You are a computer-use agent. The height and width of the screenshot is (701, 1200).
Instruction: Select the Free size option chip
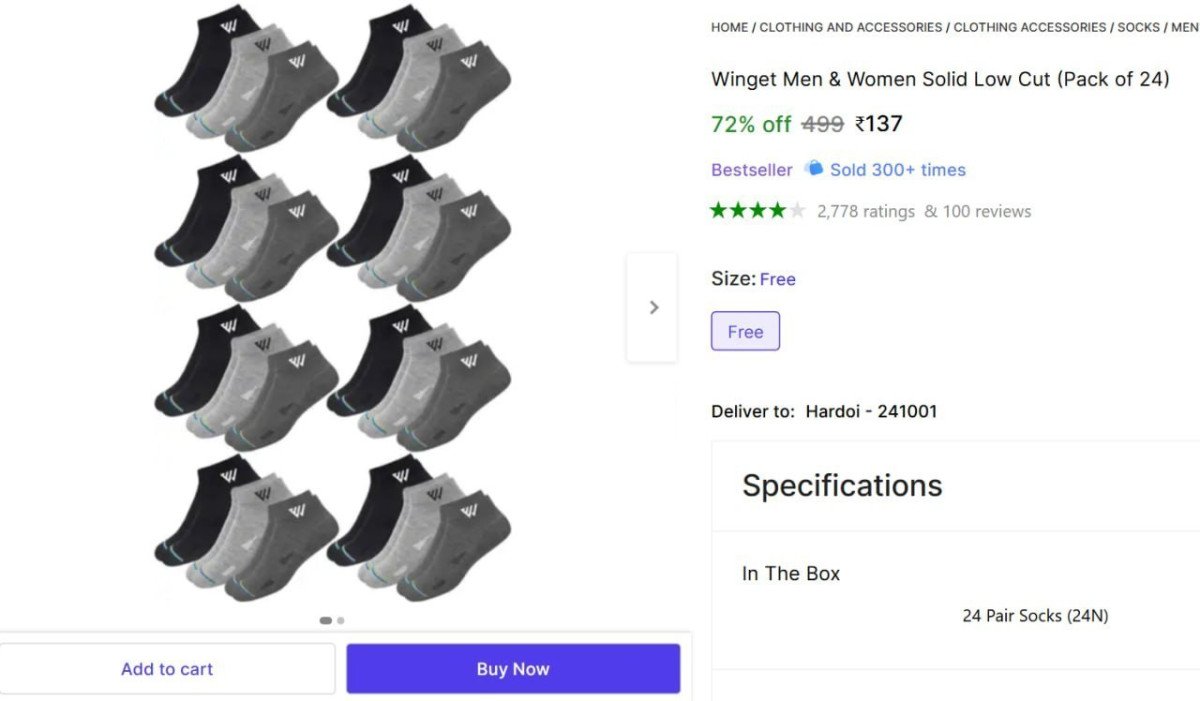tap(745, 331)
